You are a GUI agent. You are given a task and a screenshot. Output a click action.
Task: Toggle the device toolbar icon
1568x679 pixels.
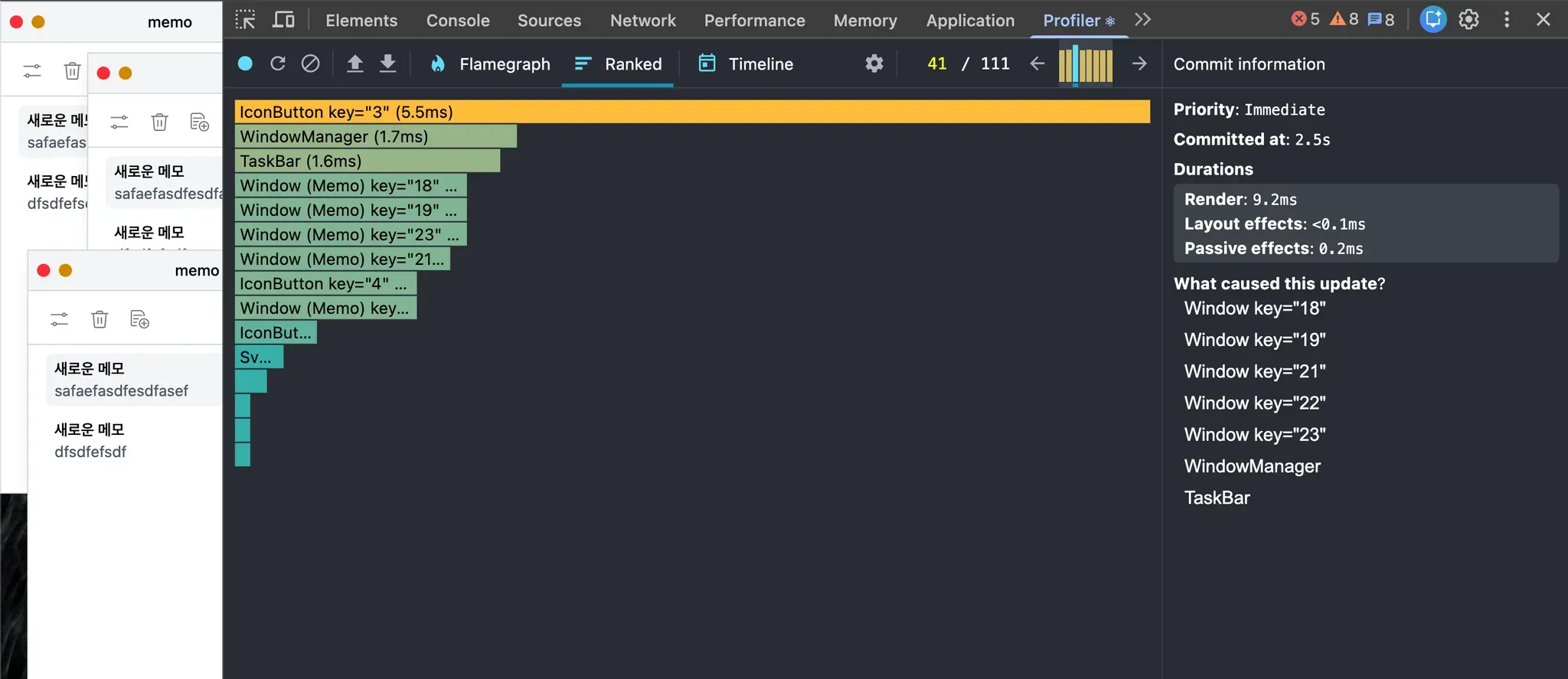pyautogui.click(x=284, y=20)
